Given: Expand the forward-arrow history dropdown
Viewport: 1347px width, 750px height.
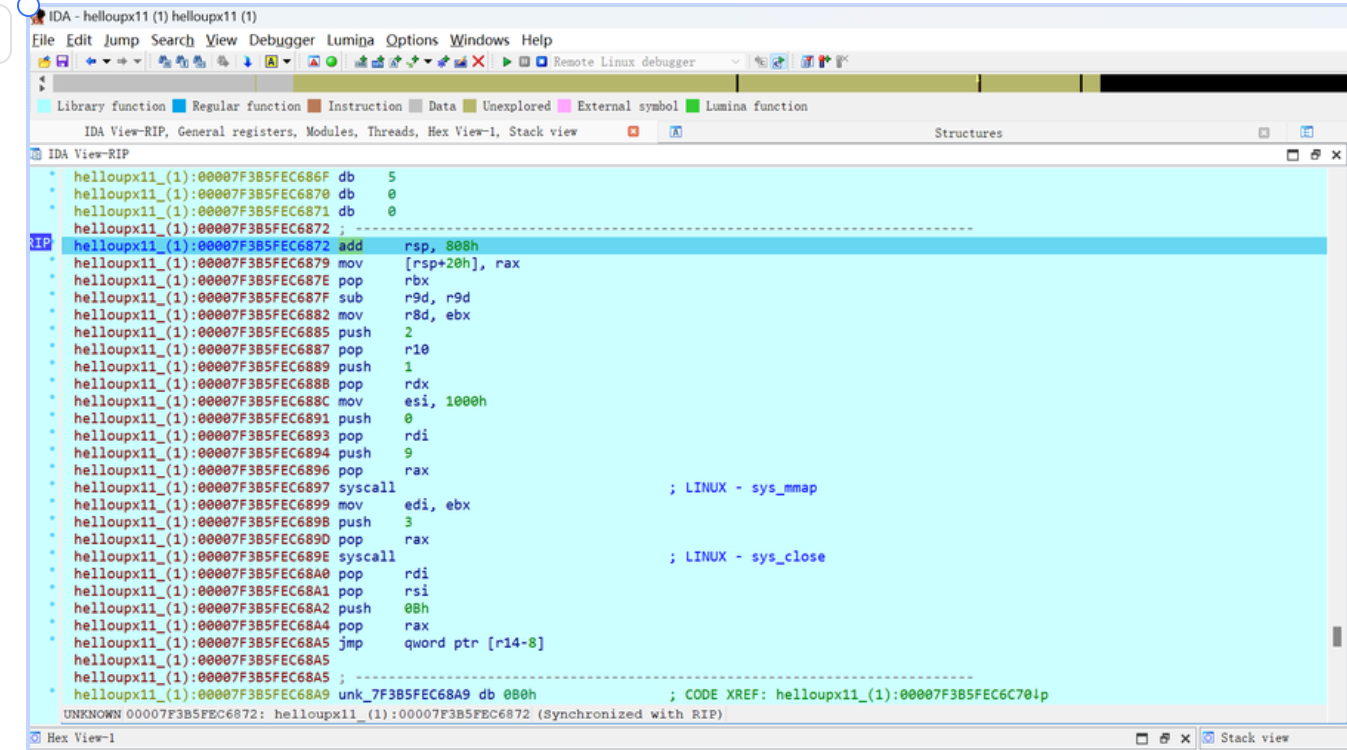Looking at the screenshot, I should click(x=137, y=62).
